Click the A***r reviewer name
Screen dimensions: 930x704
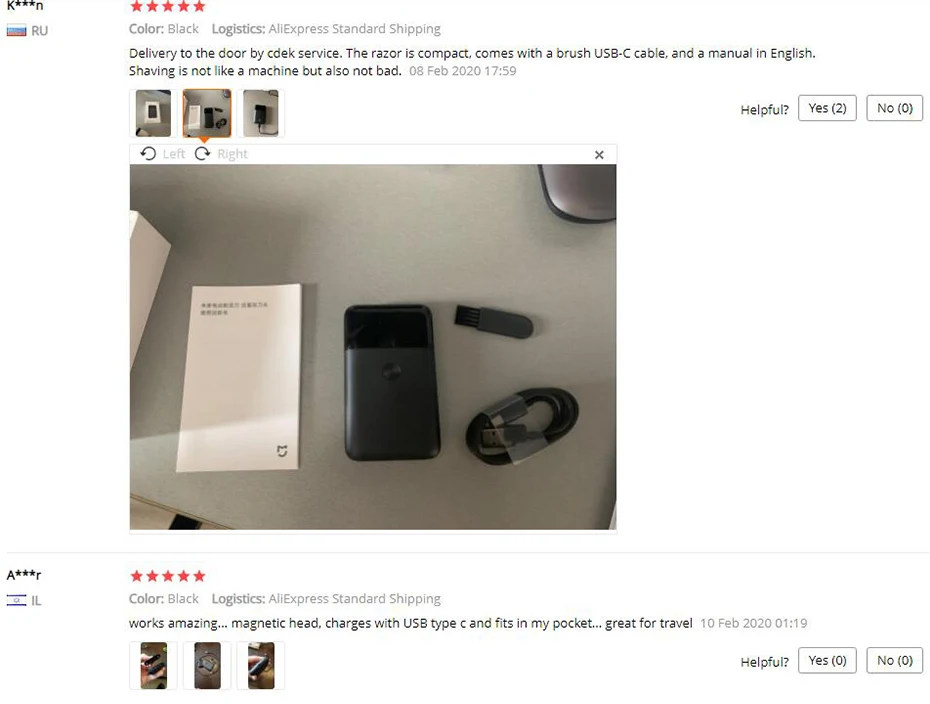click(24, 575)
